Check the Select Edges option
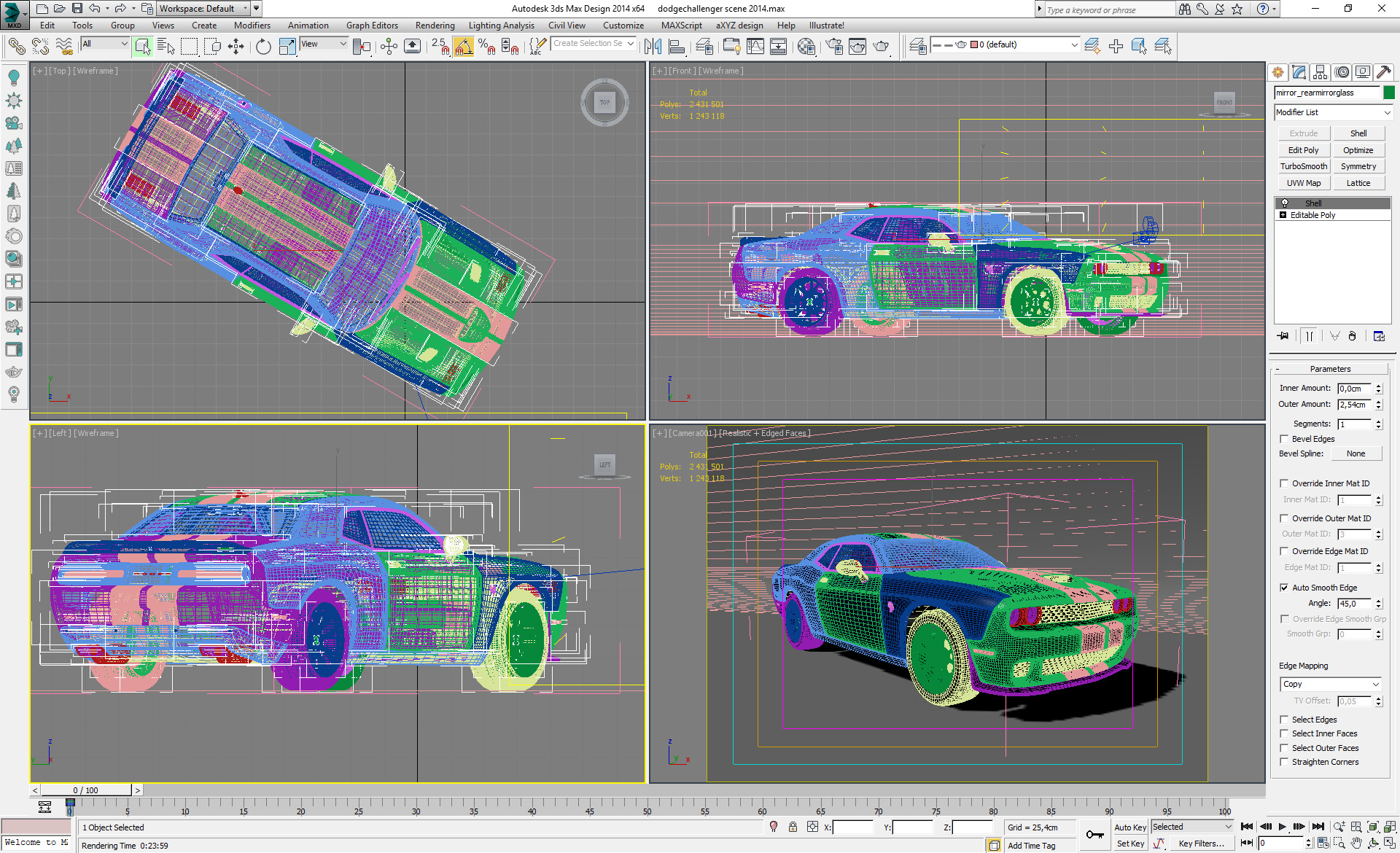The height and width of the screenshot is (853, 1400). [x=1285, y=720]
